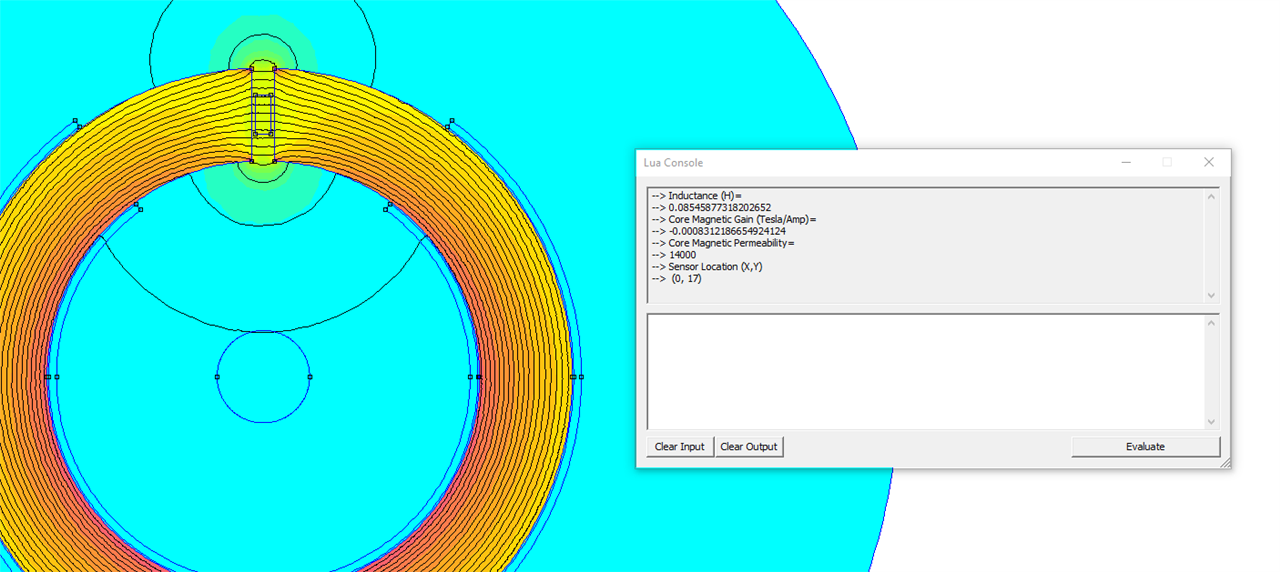Close the Lua Console window
This screenshot has width=1280, height=572.
[x=1208, y=162]
